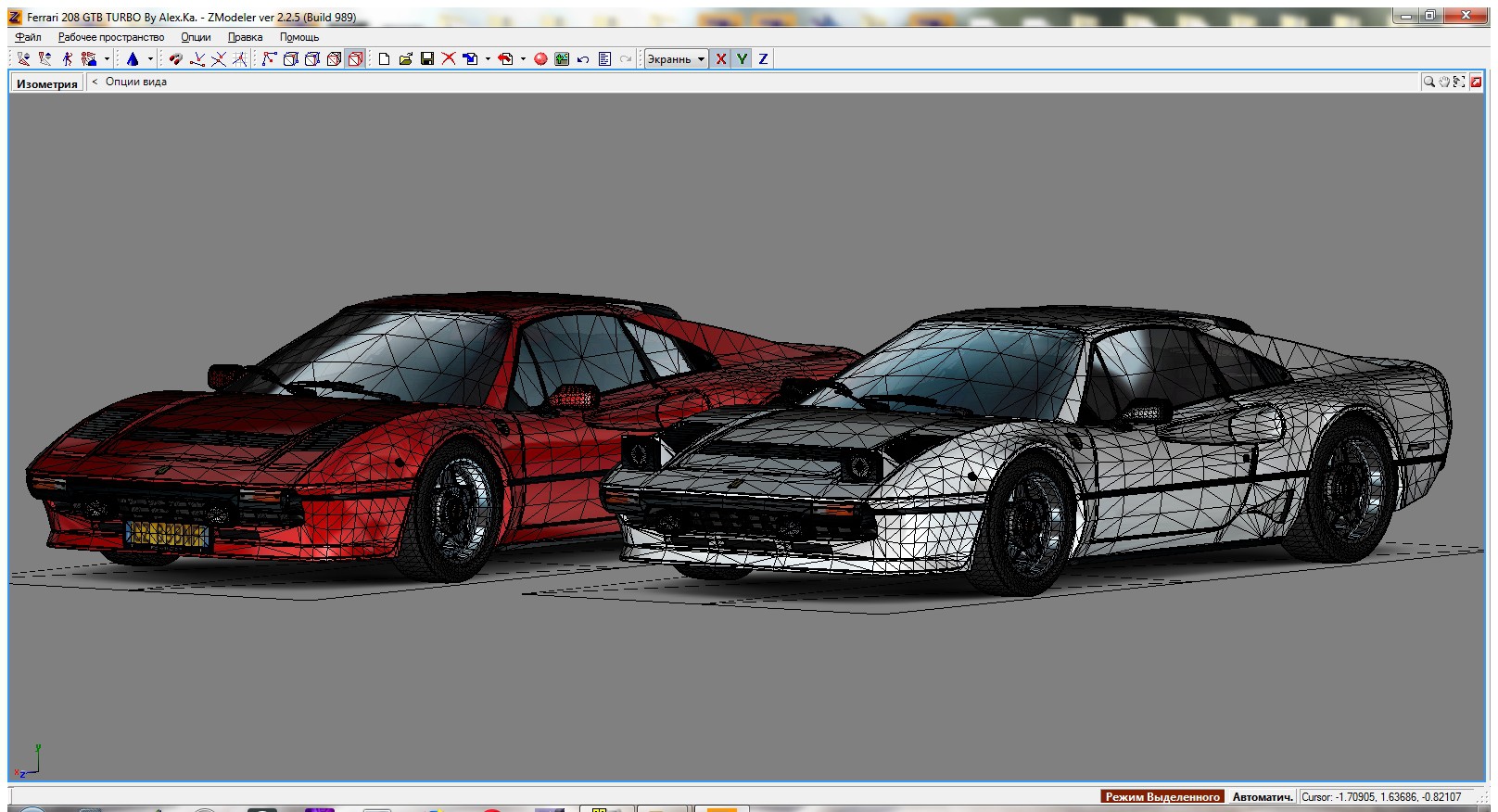1498x812 pixels.
Task: Click the walking figure tool icon
Action: 67,59
